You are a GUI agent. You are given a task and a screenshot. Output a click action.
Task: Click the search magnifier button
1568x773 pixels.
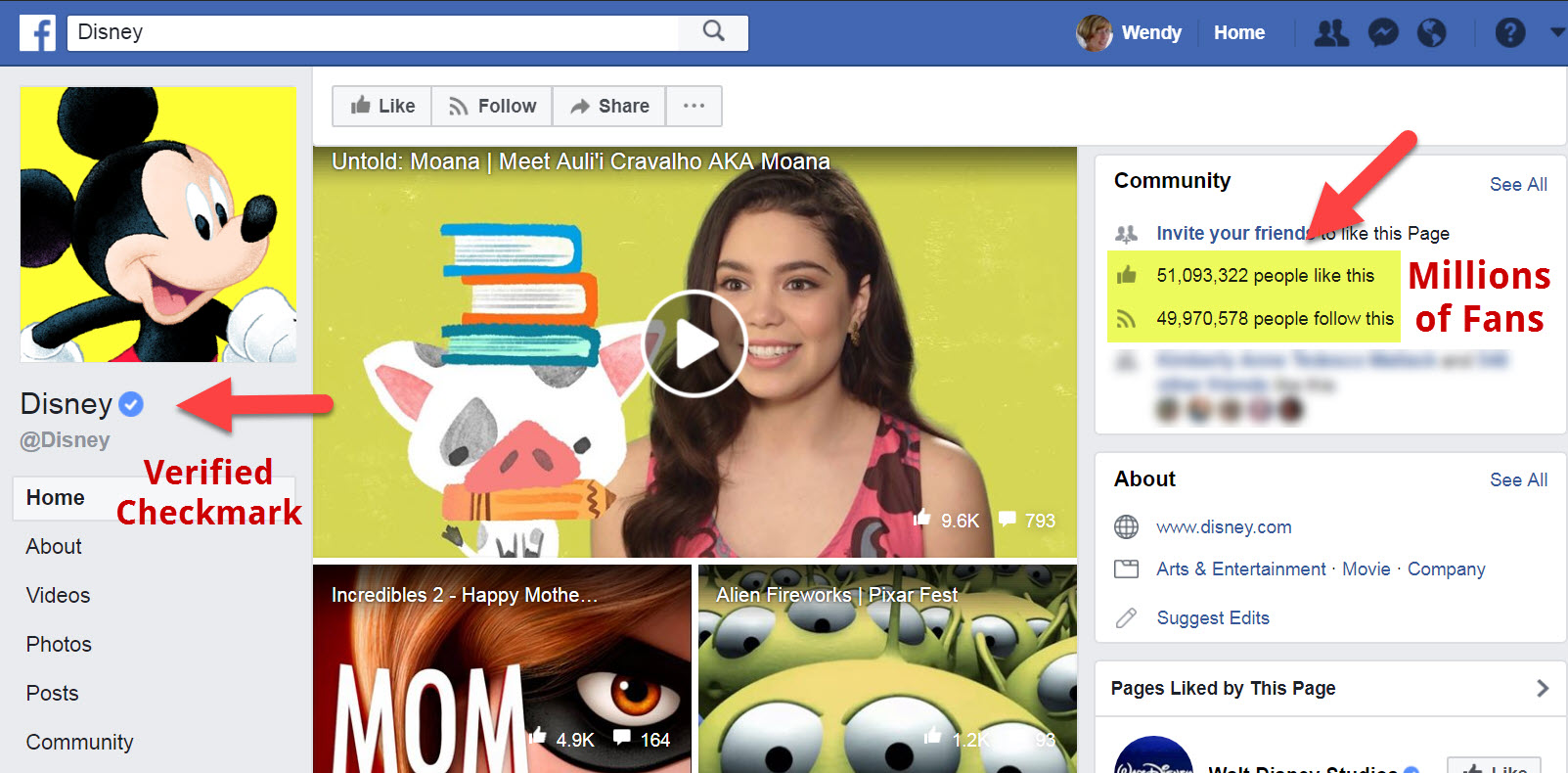point(714,31)
